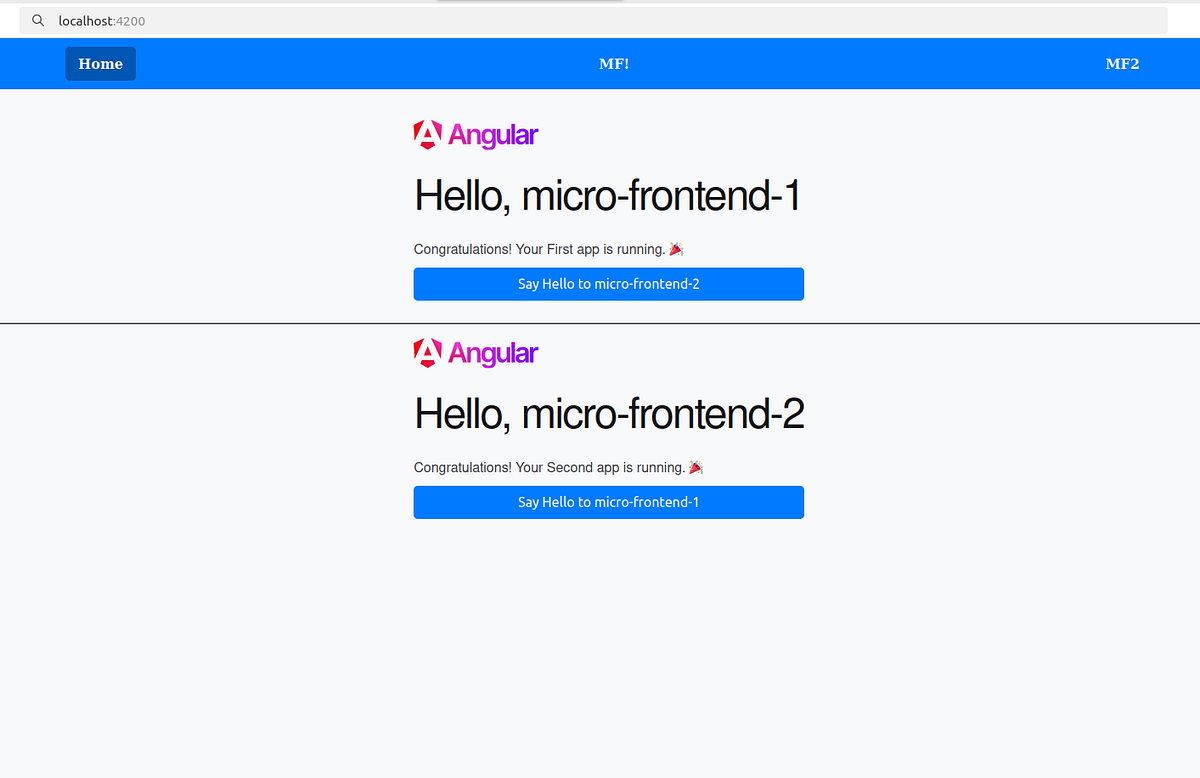Image resolution: width=1200 pixels, height=778 pixels.
Task: Click the party popper emoji after 'First app is running'
Action: [675, 248]
